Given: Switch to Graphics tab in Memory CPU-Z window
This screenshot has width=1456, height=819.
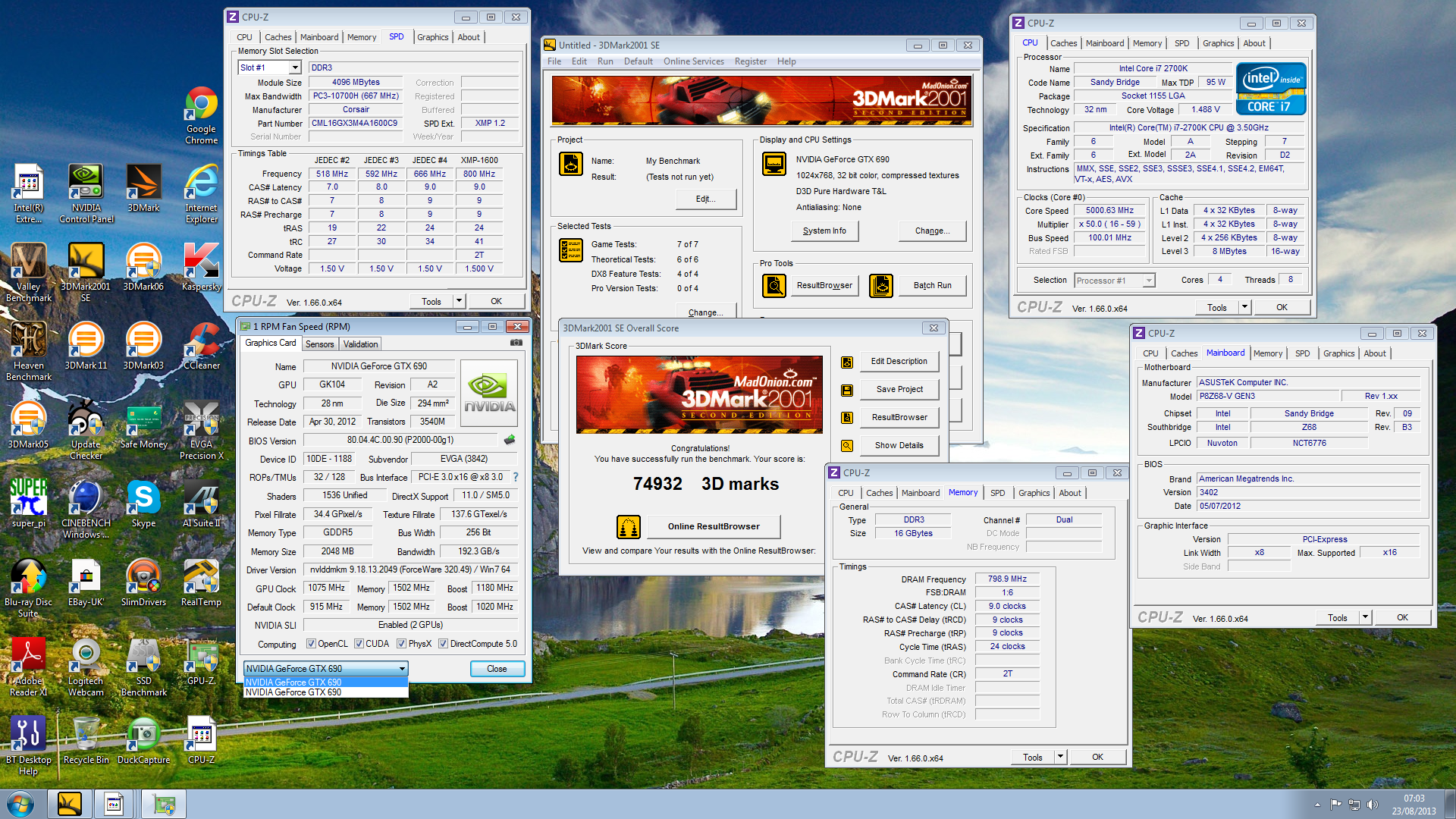Looking at the screenshot, I should [x=1034, y=493].
